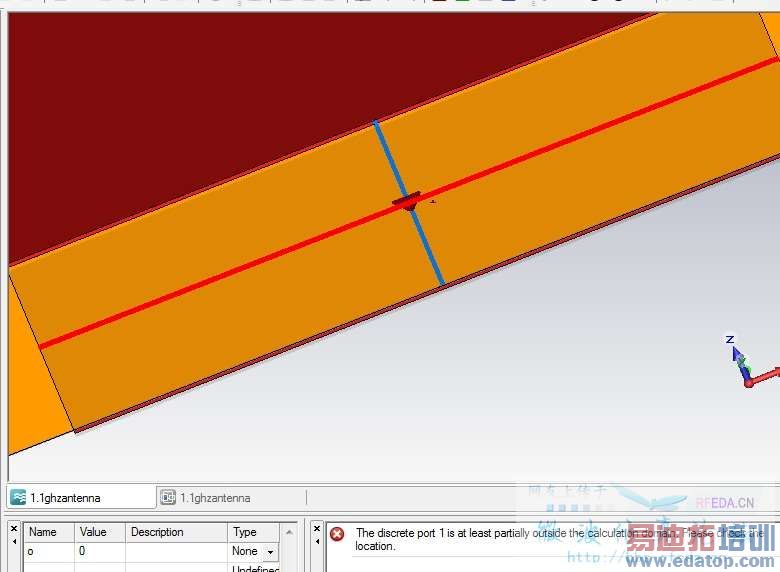Sort parameters by the Value column header
This screenshot has width=780, height=572.
tap(100, 532)
